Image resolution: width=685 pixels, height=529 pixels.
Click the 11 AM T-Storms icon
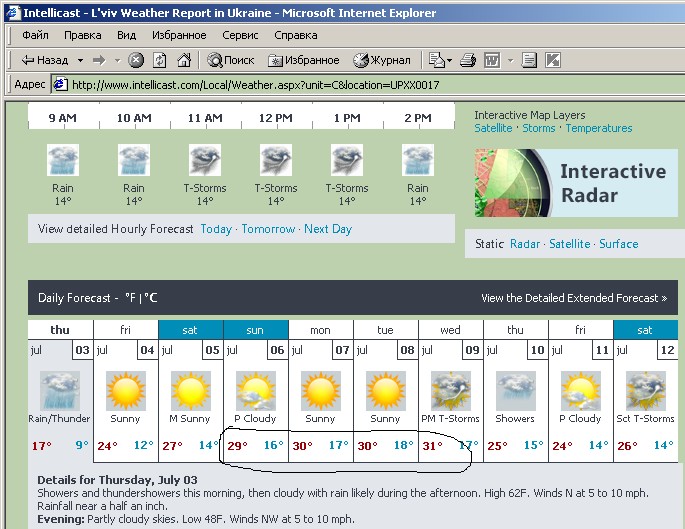[205, 160]
